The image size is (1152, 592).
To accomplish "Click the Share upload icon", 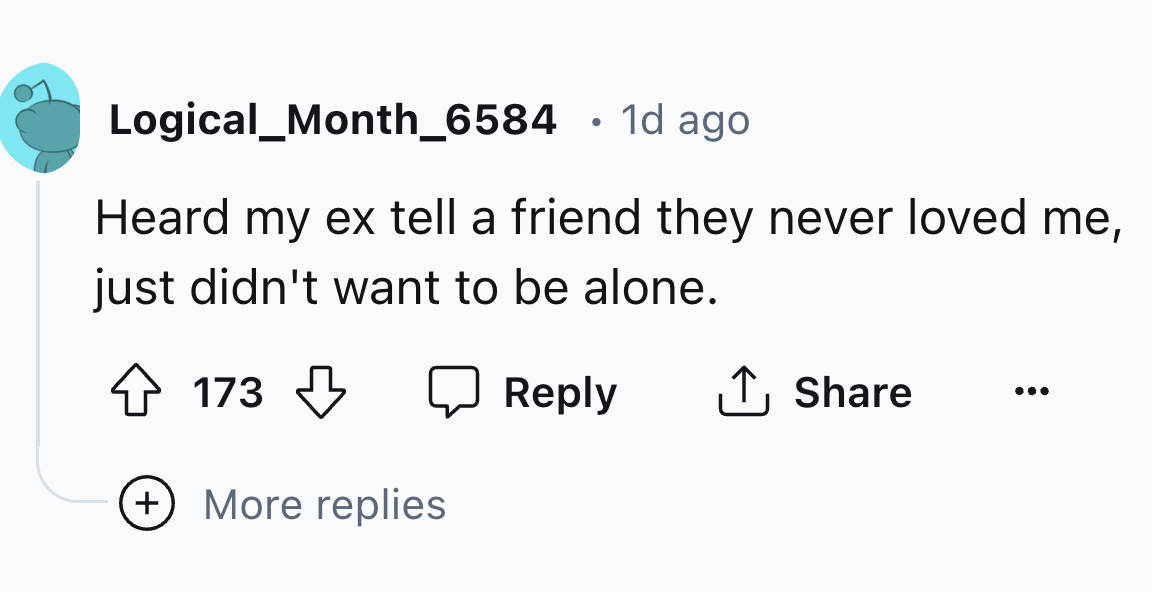I will [742, 389].
